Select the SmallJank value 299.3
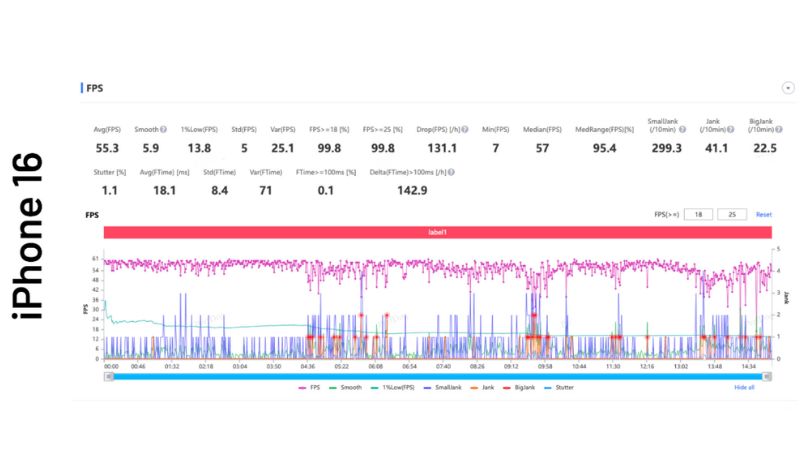 click(666, 148)
